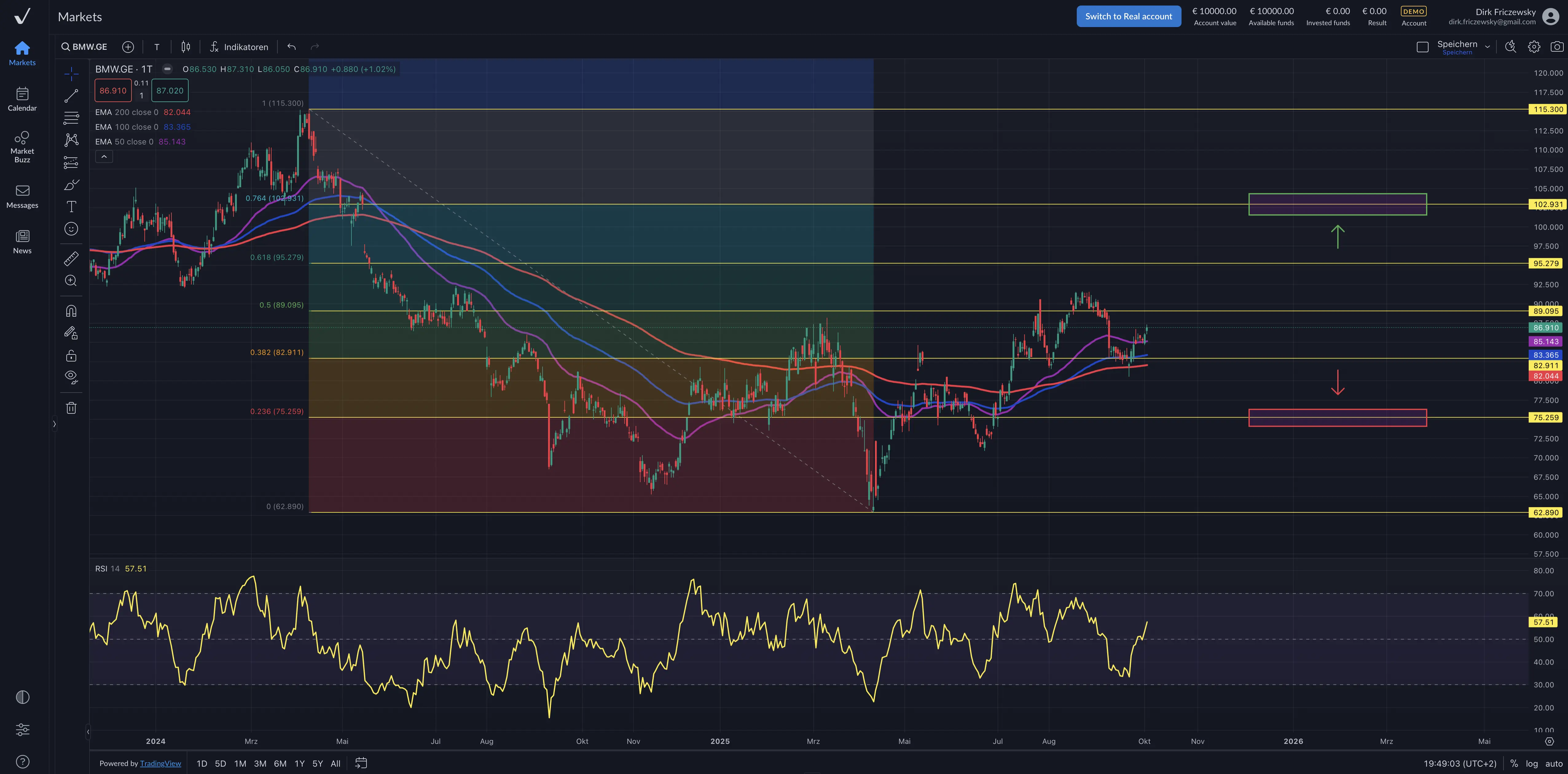Delete drawings with the trash icon
The width and height of the screenshot is (1568, 774).
tap(71, 408)
